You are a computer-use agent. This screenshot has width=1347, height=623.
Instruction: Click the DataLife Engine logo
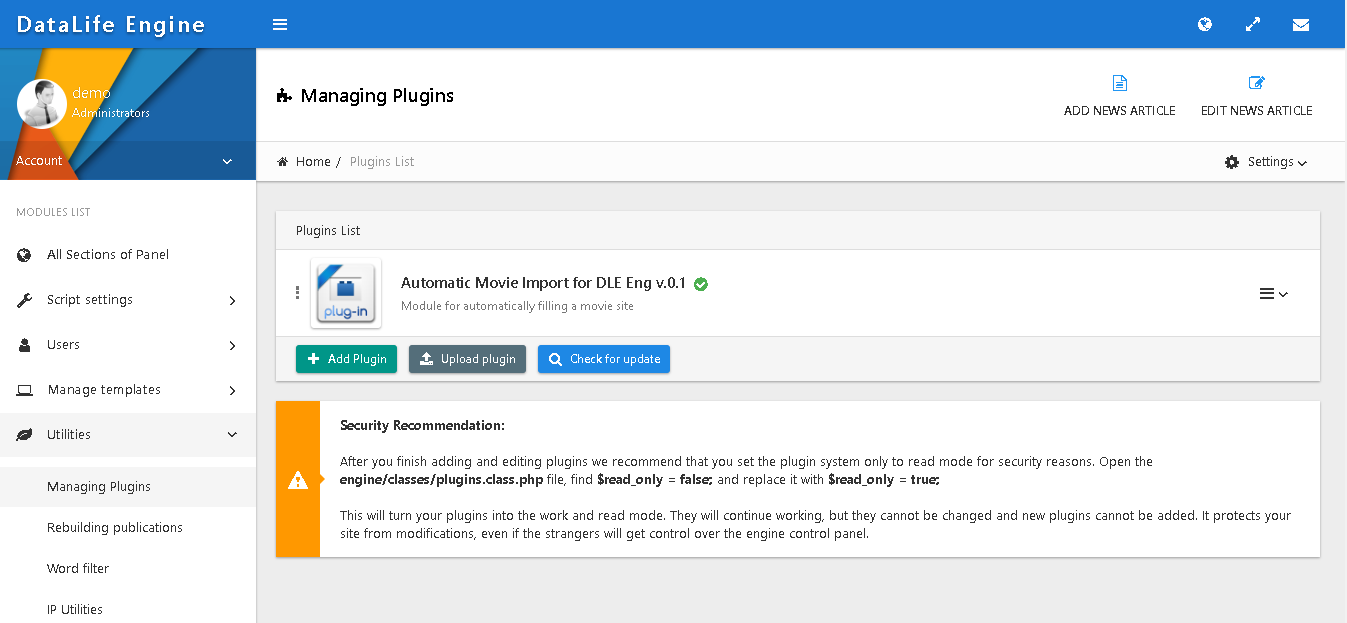111,25
